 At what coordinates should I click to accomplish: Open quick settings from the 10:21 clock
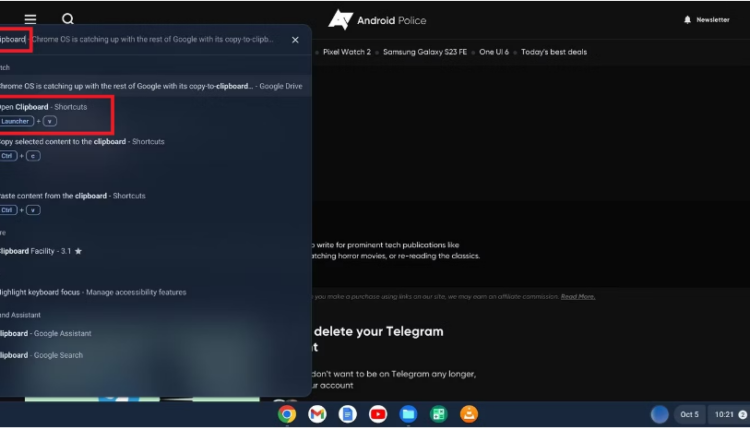tap(729, 415)
